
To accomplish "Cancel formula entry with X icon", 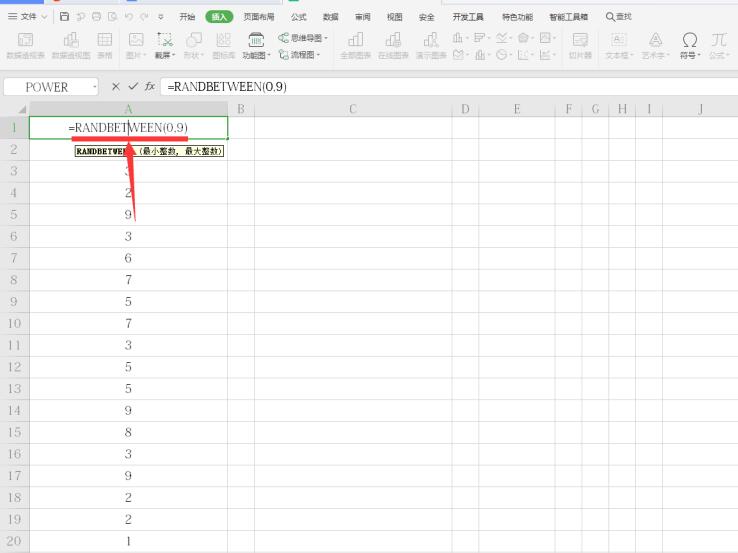I will (116, 87).
